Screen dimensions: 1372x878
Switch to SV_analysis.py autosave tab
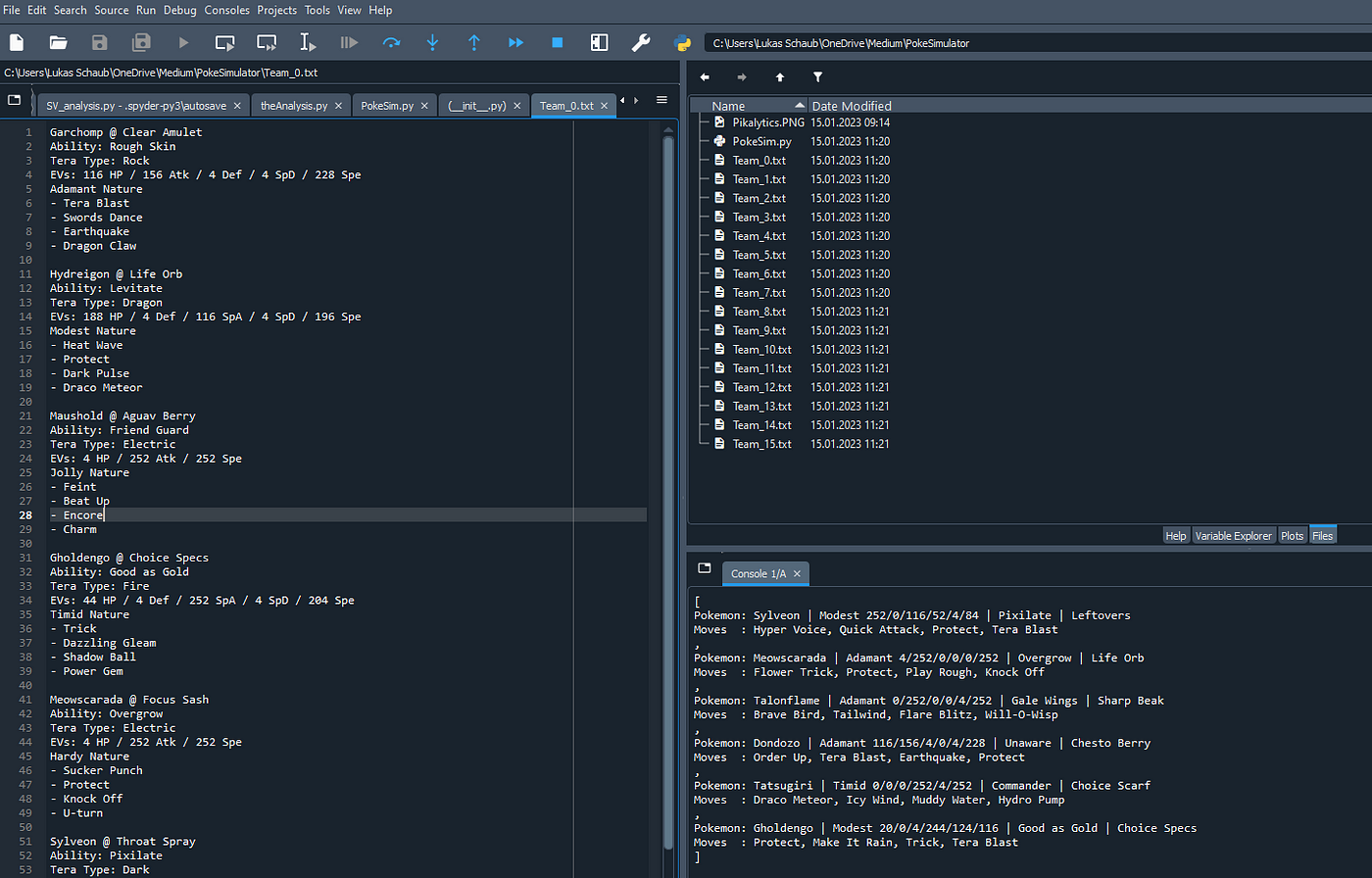(143, 105)
